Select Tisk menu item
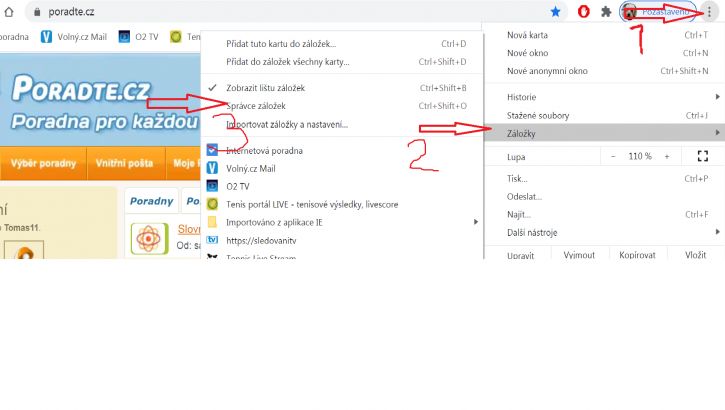Viewport: 725px width, 410px height. (604, 178)
